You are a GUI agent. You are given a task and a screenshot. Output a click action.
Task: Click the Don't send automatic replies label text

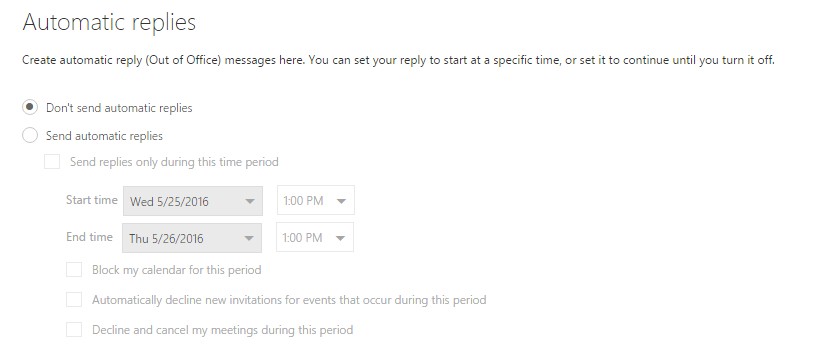click(x=119, y=108)
